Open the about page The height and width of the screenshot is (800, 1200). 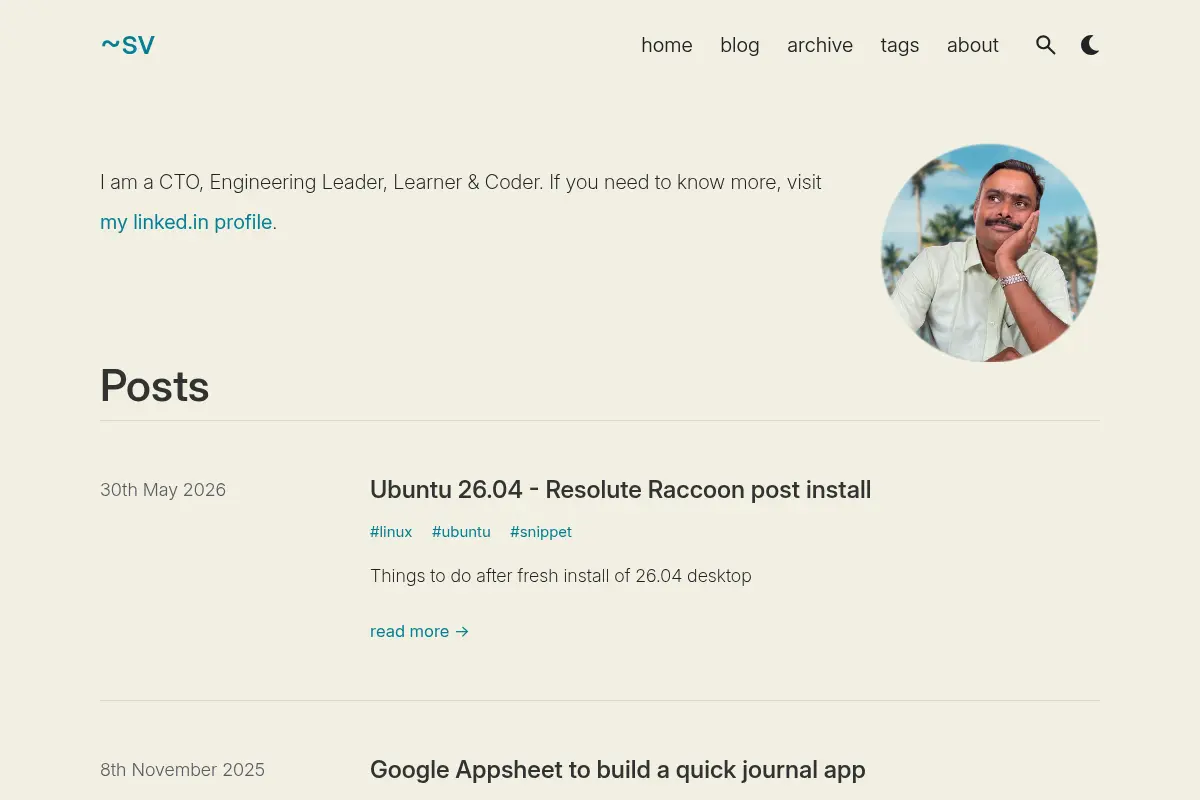click(973, 45)
